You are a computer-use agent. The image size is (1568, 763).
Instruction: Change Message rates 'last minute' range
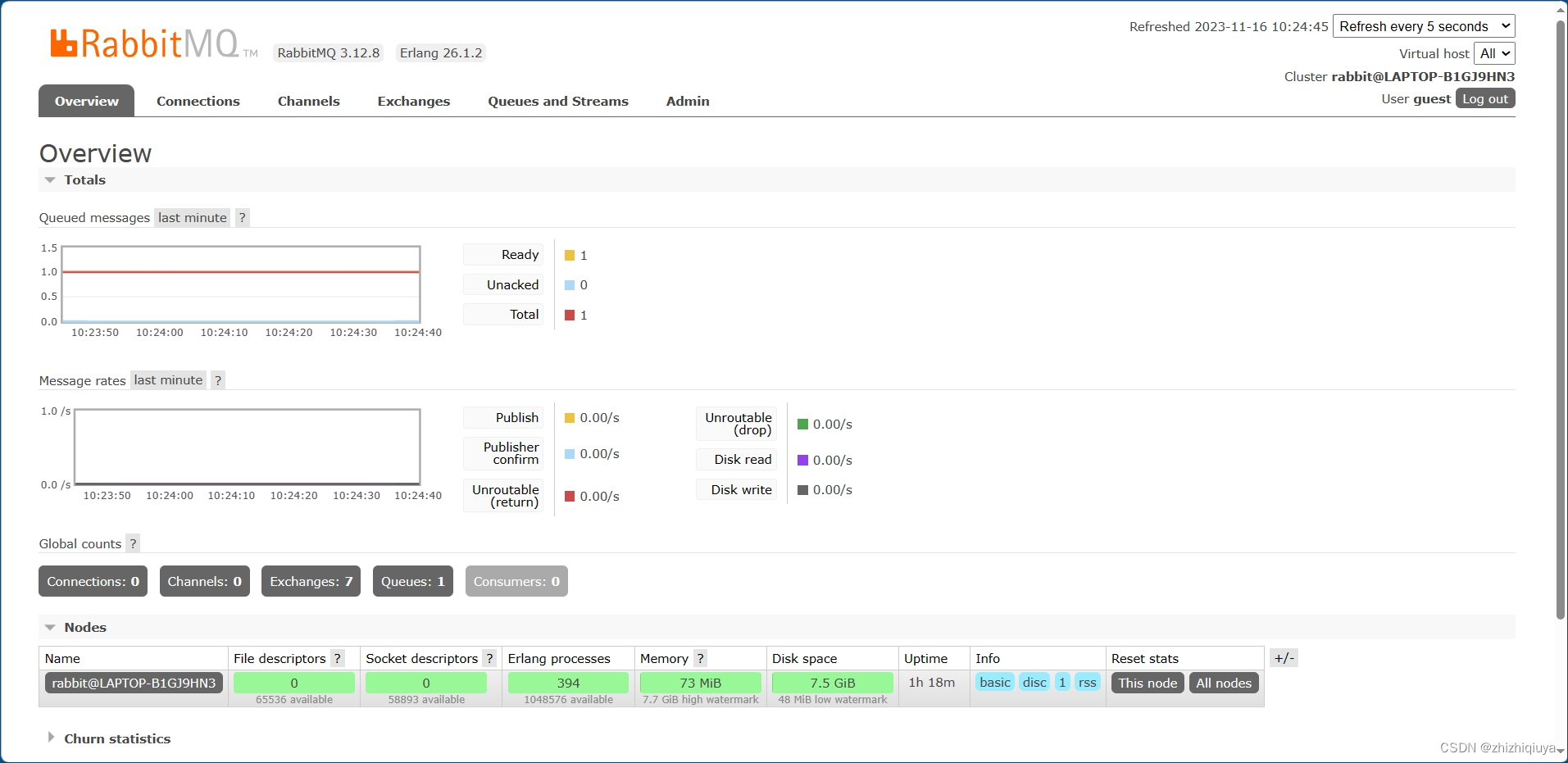coord(168,380)
